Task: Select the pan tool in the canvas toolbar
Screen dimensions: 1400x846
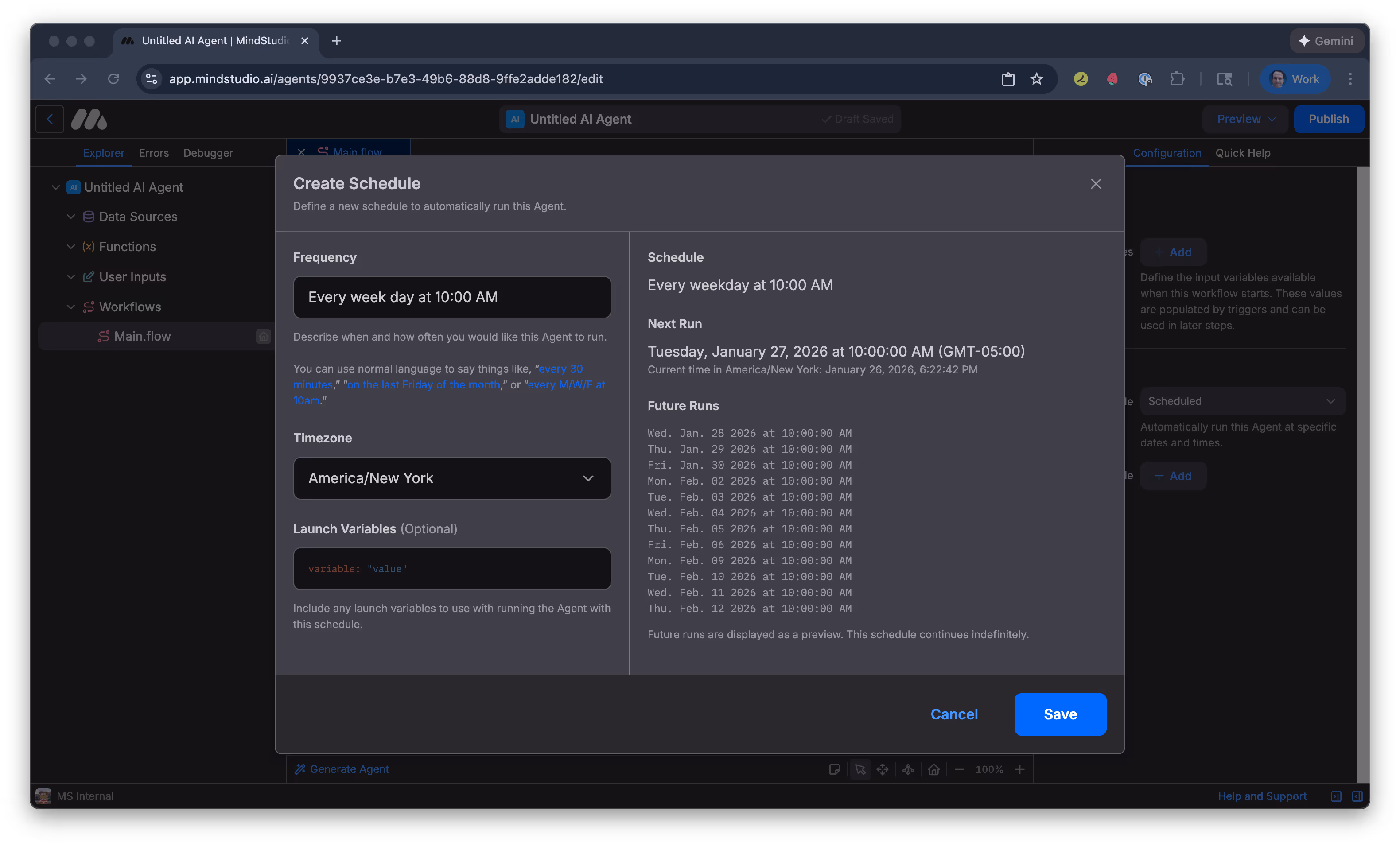Action: 883,770
